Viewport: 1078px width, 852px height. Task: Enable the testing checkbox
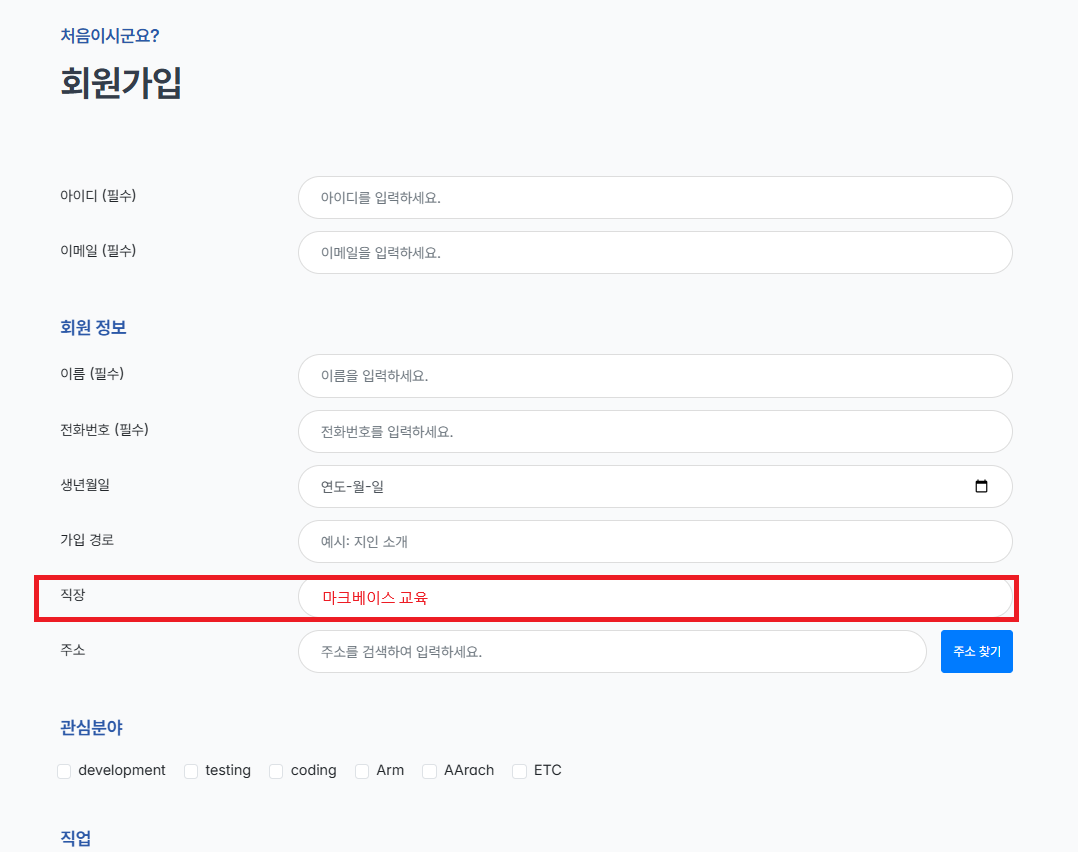point(191,771)
